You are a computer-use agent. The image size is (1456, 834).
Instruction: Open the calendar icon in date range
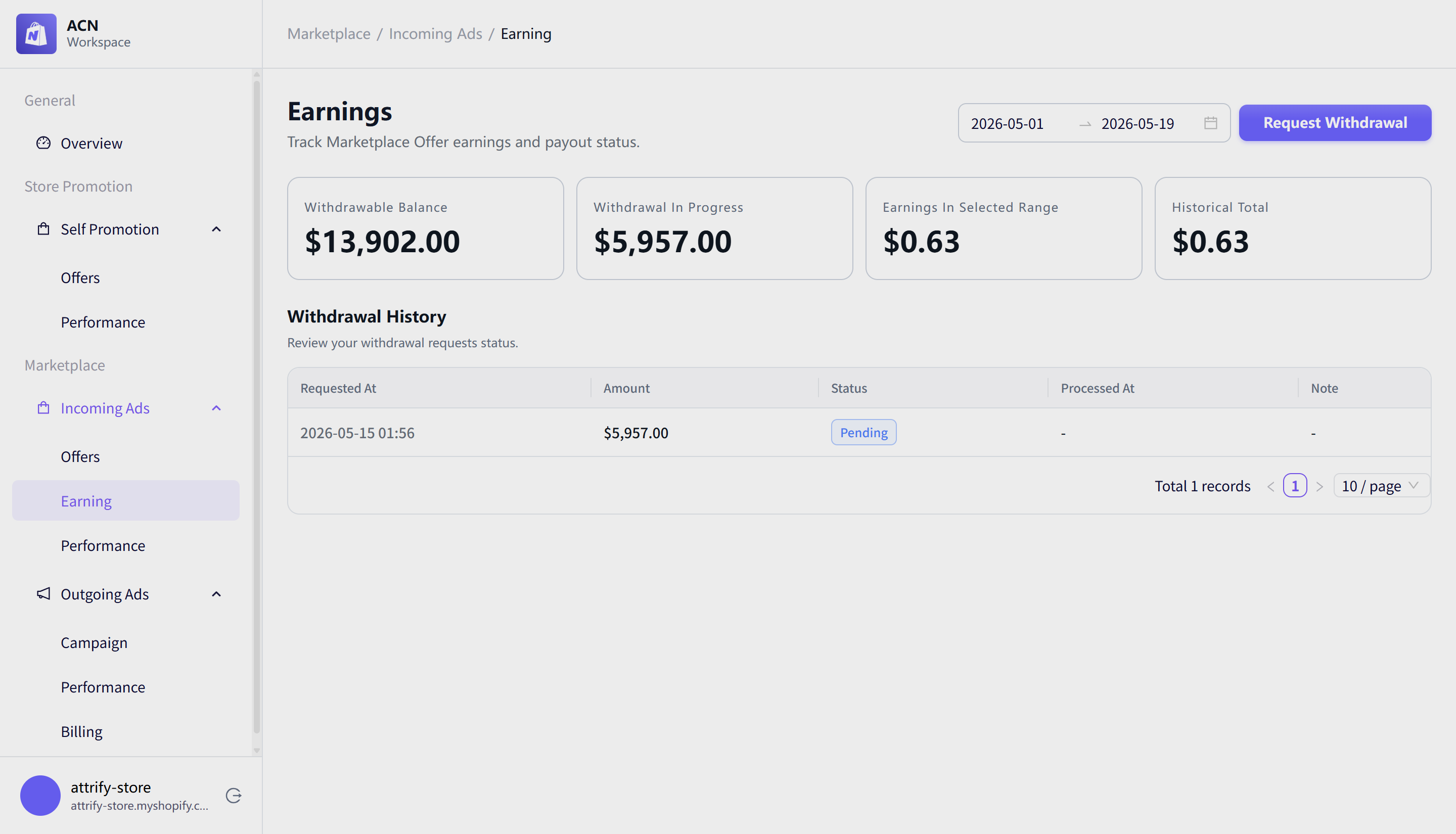pos(1210,123)
